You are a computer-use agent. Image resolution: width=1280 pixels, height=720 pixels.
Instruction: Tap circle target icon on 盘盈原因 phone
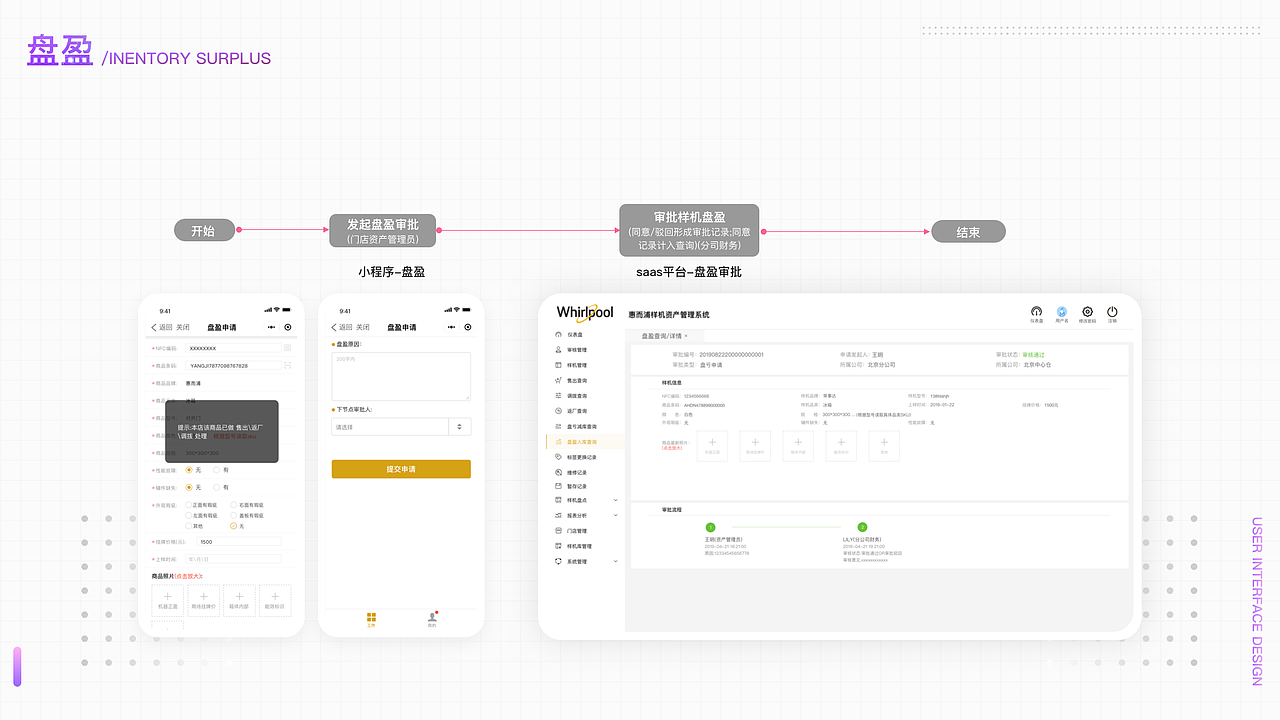[x=468, y=327]
